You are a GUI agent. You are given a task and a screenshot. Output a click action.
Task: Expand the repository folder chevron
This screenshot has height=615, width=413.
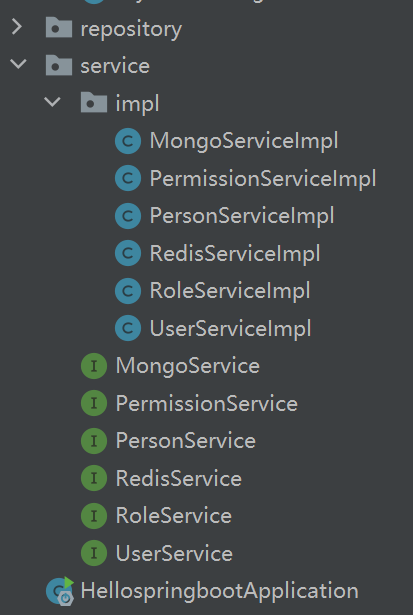[17, 27]
